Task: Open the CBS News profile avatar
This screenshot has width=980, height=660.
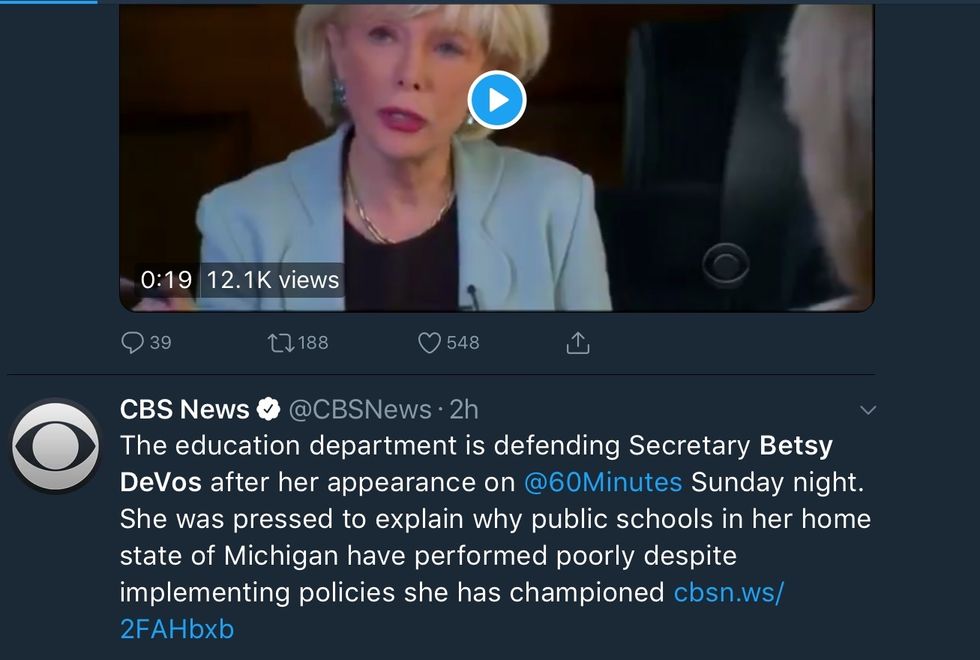Action: [55, 444]
